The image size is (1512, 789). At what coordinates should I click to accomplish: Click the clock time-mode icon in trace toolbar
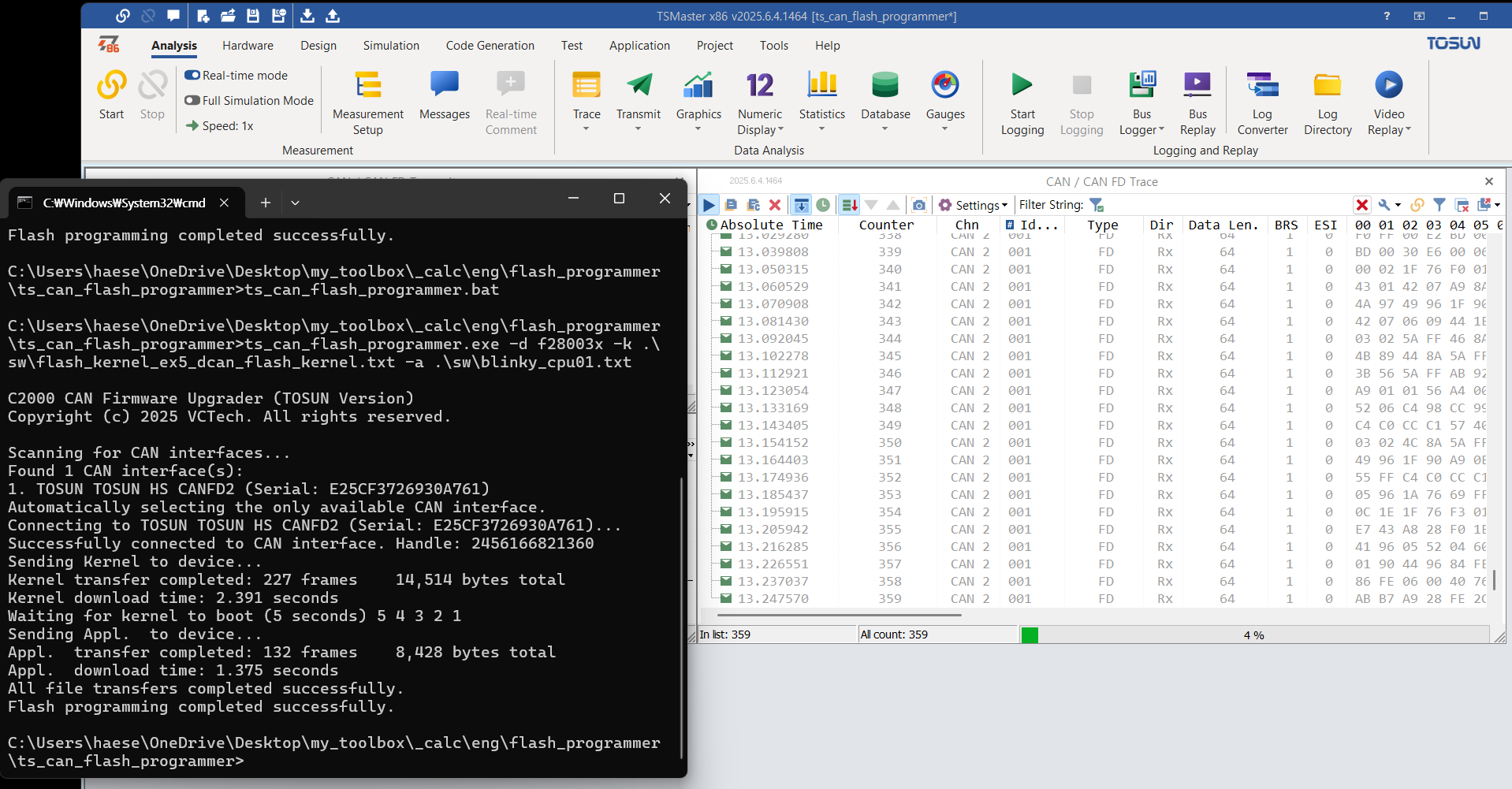[823, 205]
